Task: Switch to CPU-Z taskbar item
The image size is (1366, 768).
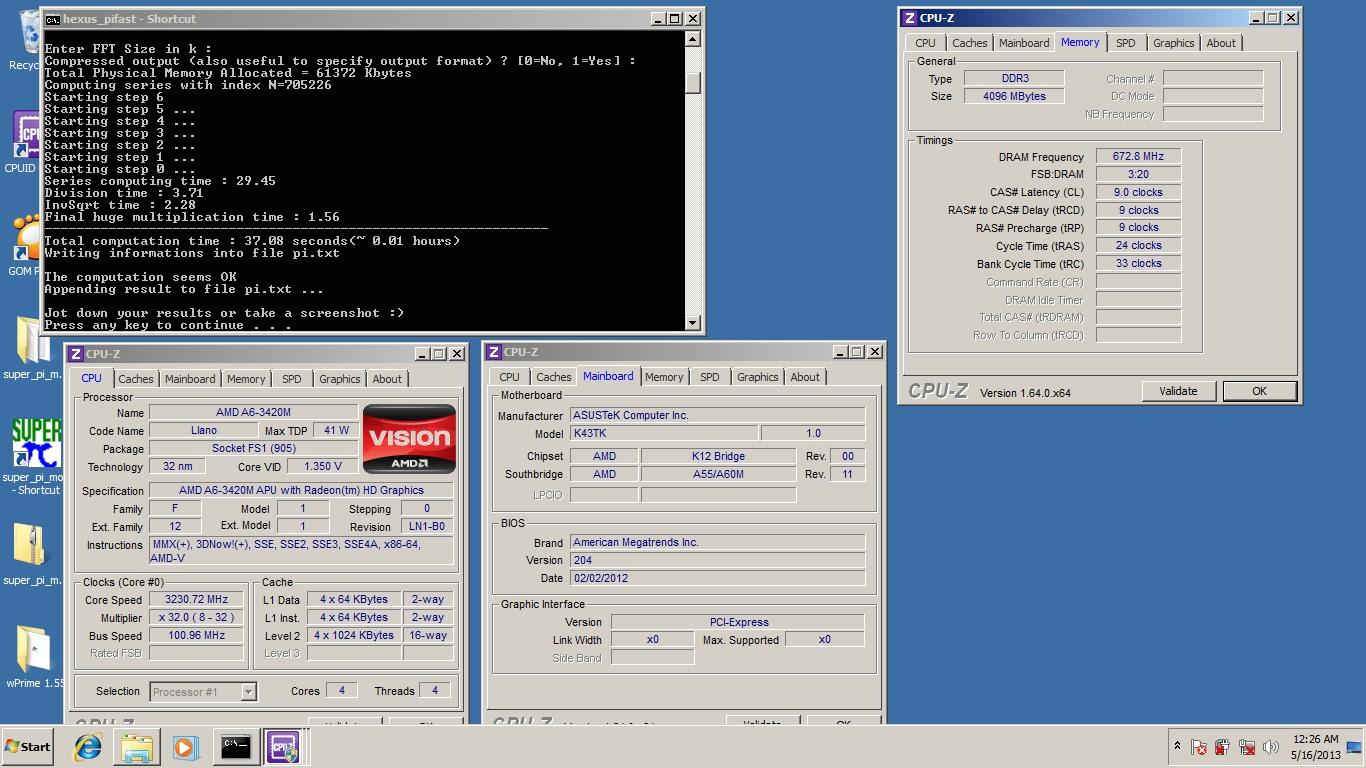Action: click(282, 747)
